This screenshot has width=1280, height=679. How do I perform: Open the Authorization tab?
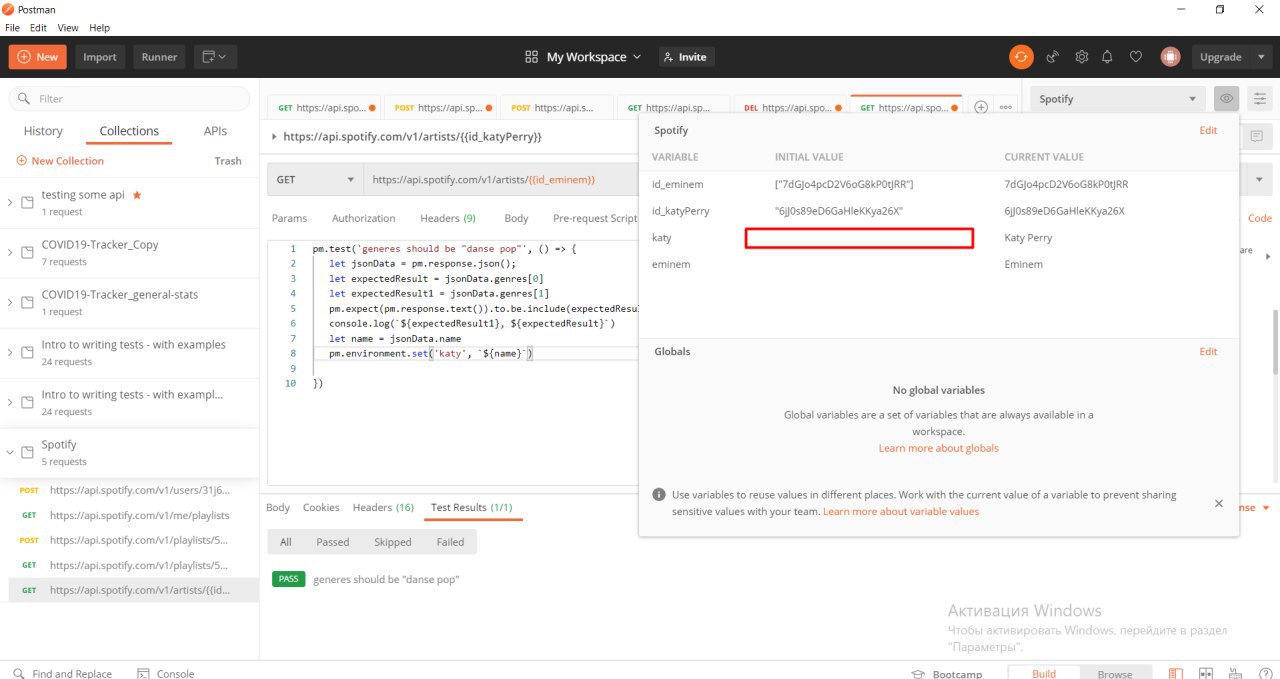point(363,218)
